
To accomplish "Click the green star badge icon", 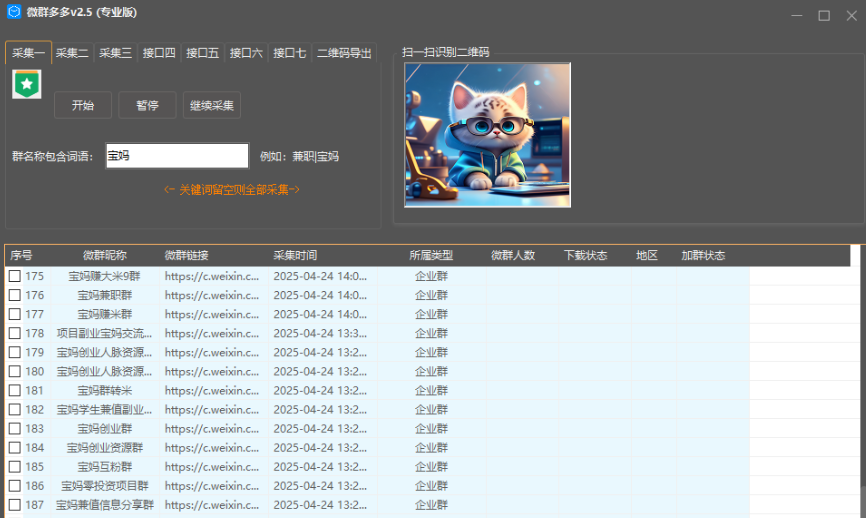I will 27,85.
